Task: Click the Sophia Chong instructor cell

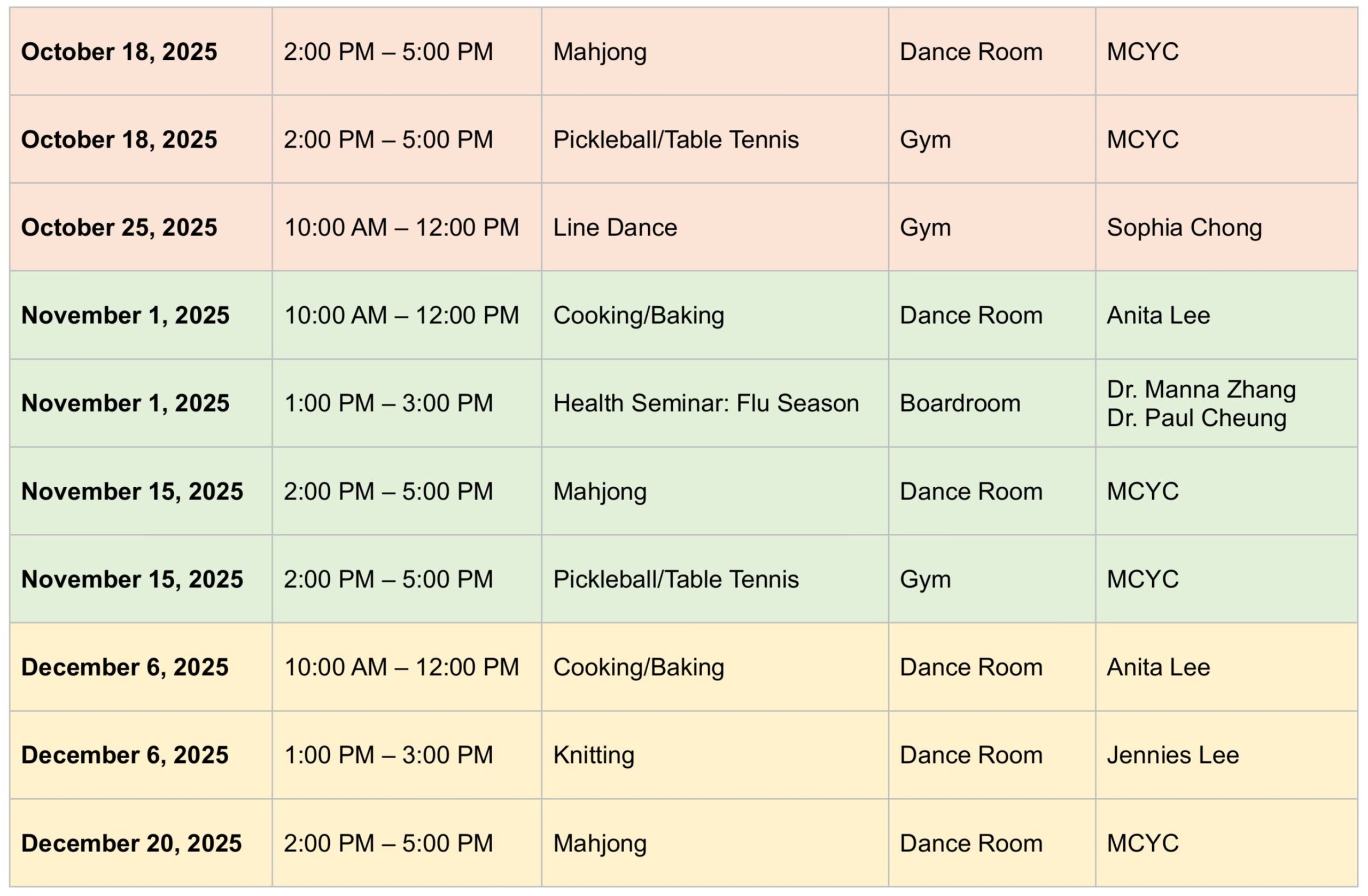Action: click(x=1184, y=228)
